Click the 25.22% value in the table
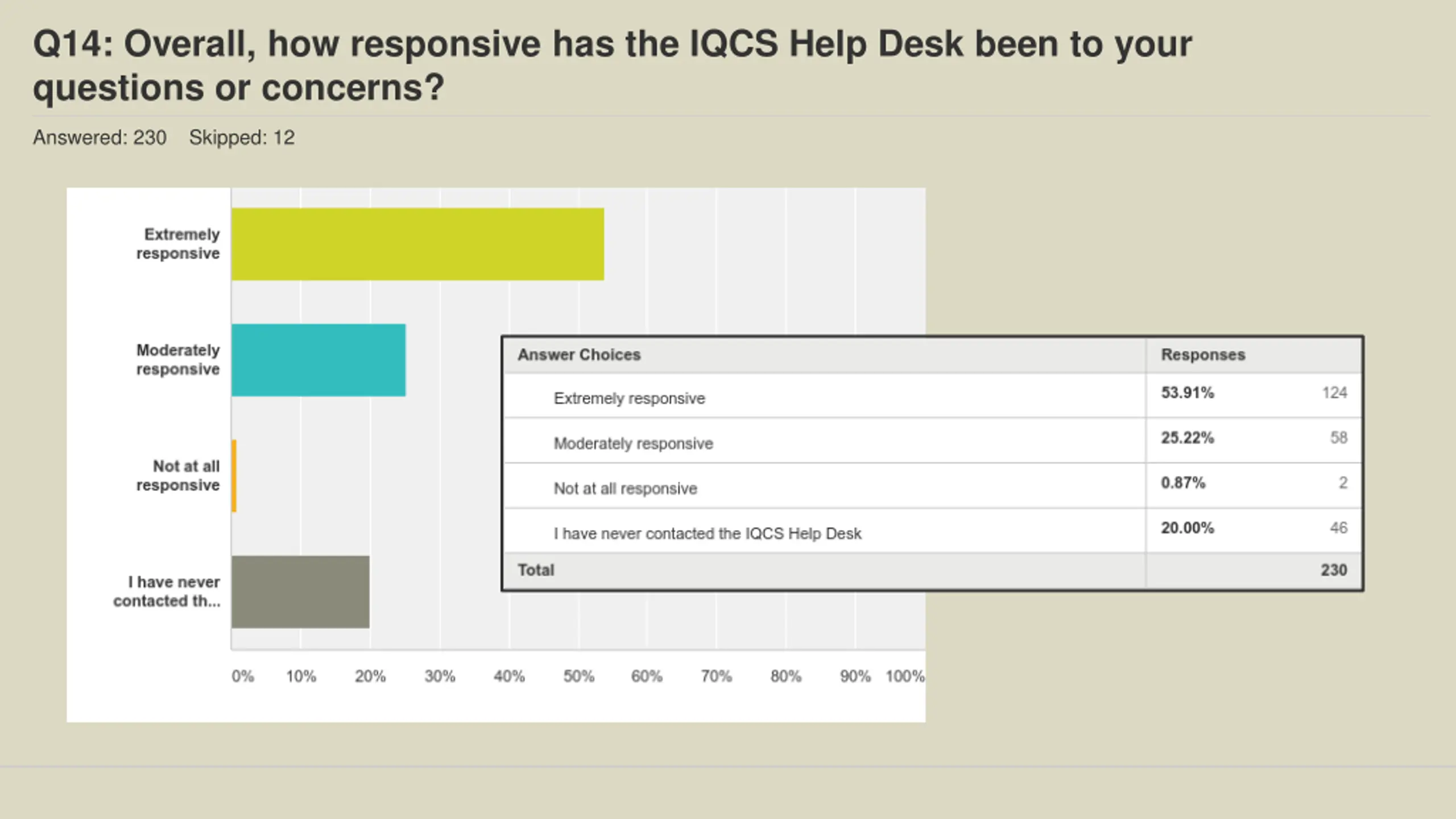The width and height of the screenshot is (1456, 819). click(x=1188, y=437)
